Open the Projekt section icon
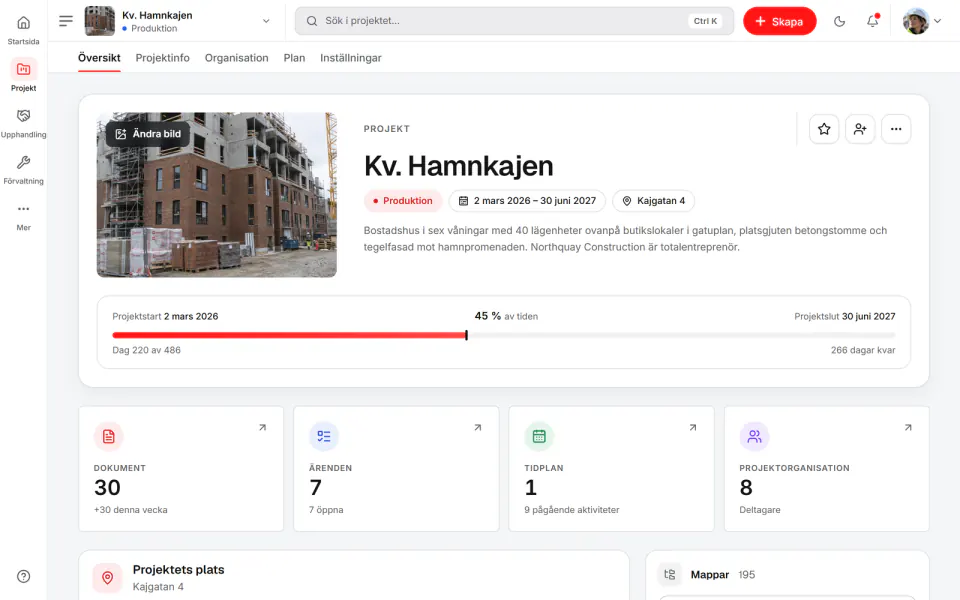 pyautogui.click(x=23, y=69)
